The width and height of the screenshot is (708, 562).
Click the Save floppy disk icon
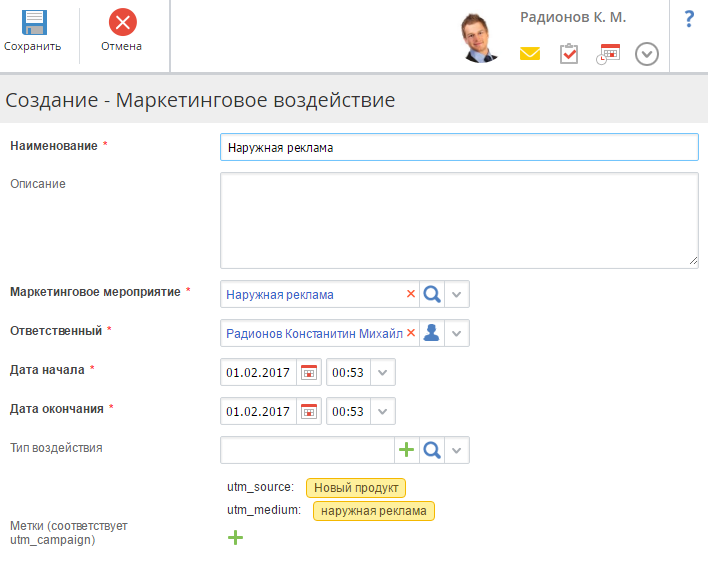tap(33, 23)
